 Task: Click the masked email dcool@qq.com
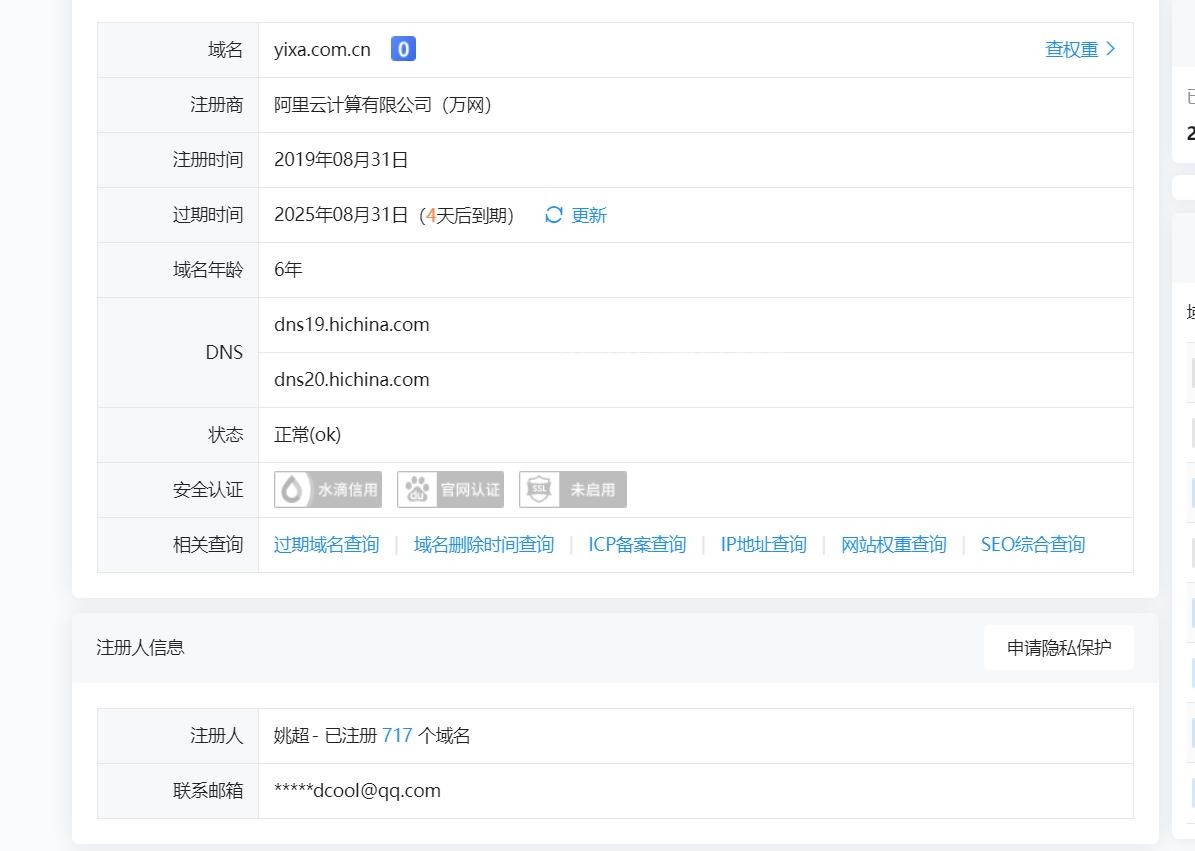[357, 791]
